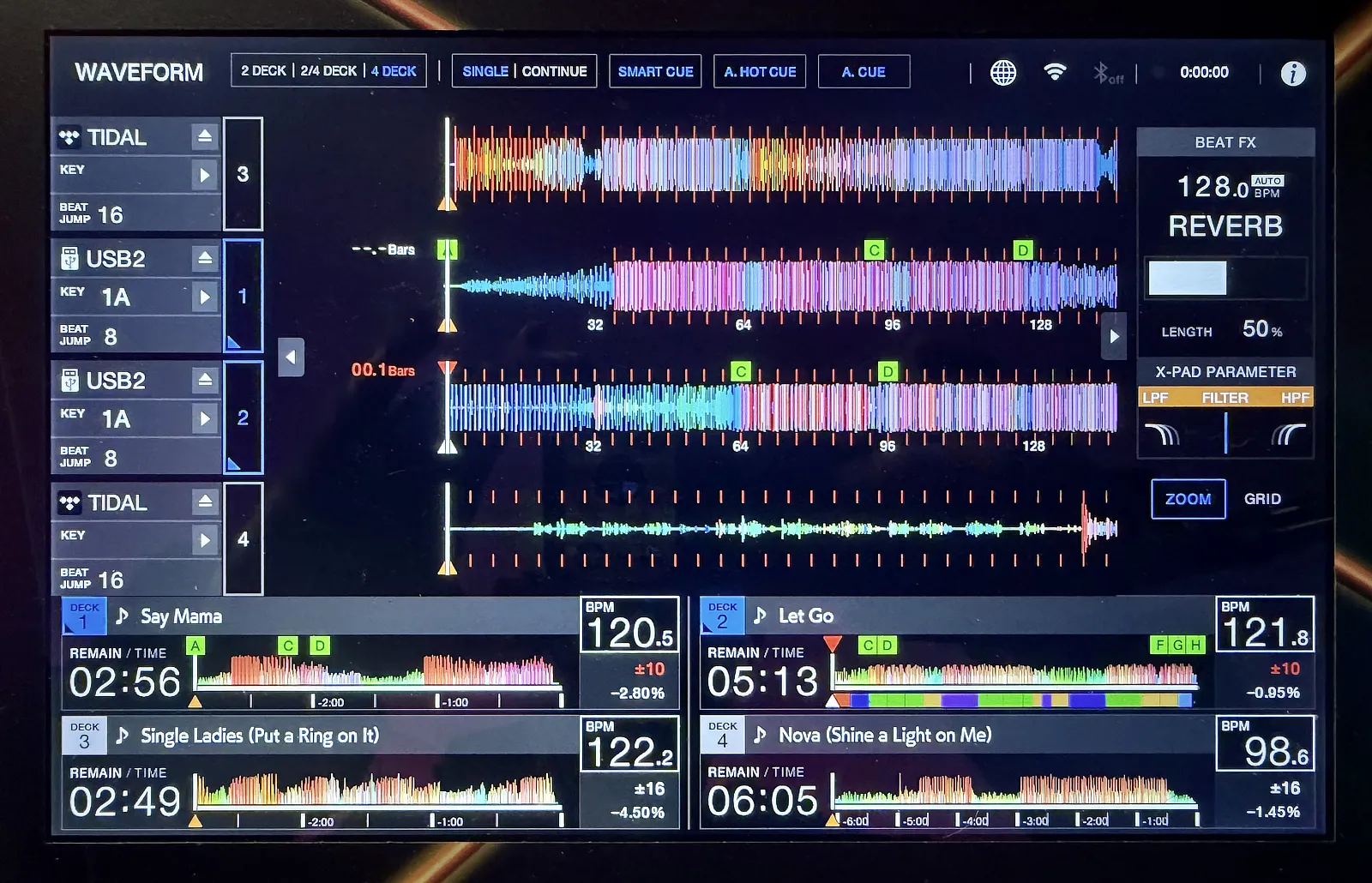
Task: Select hot cue C on deck 1 waveform
Action: (874, 249)
